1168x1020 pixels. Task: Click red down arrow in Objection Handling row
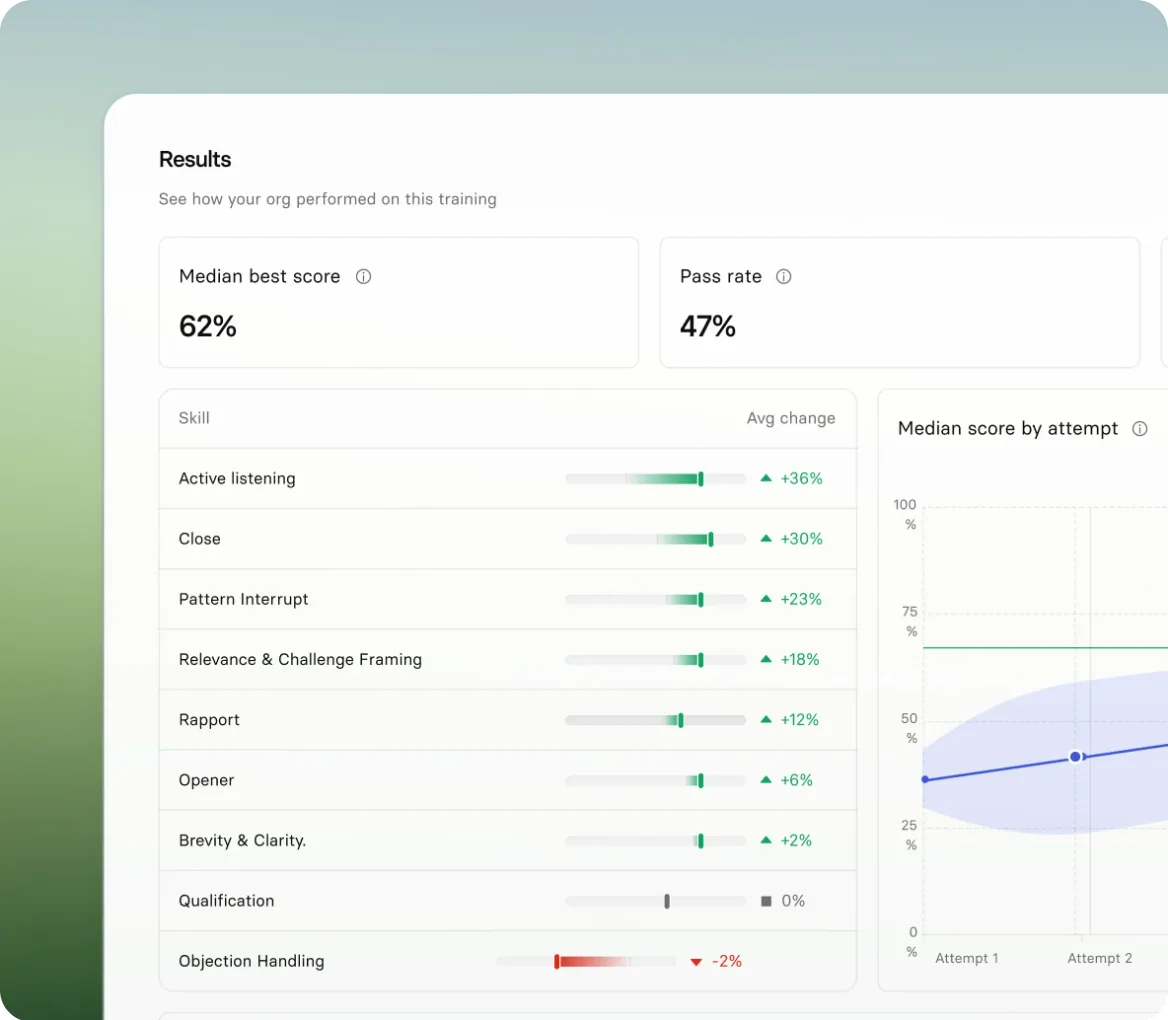[x=696, y=962]
